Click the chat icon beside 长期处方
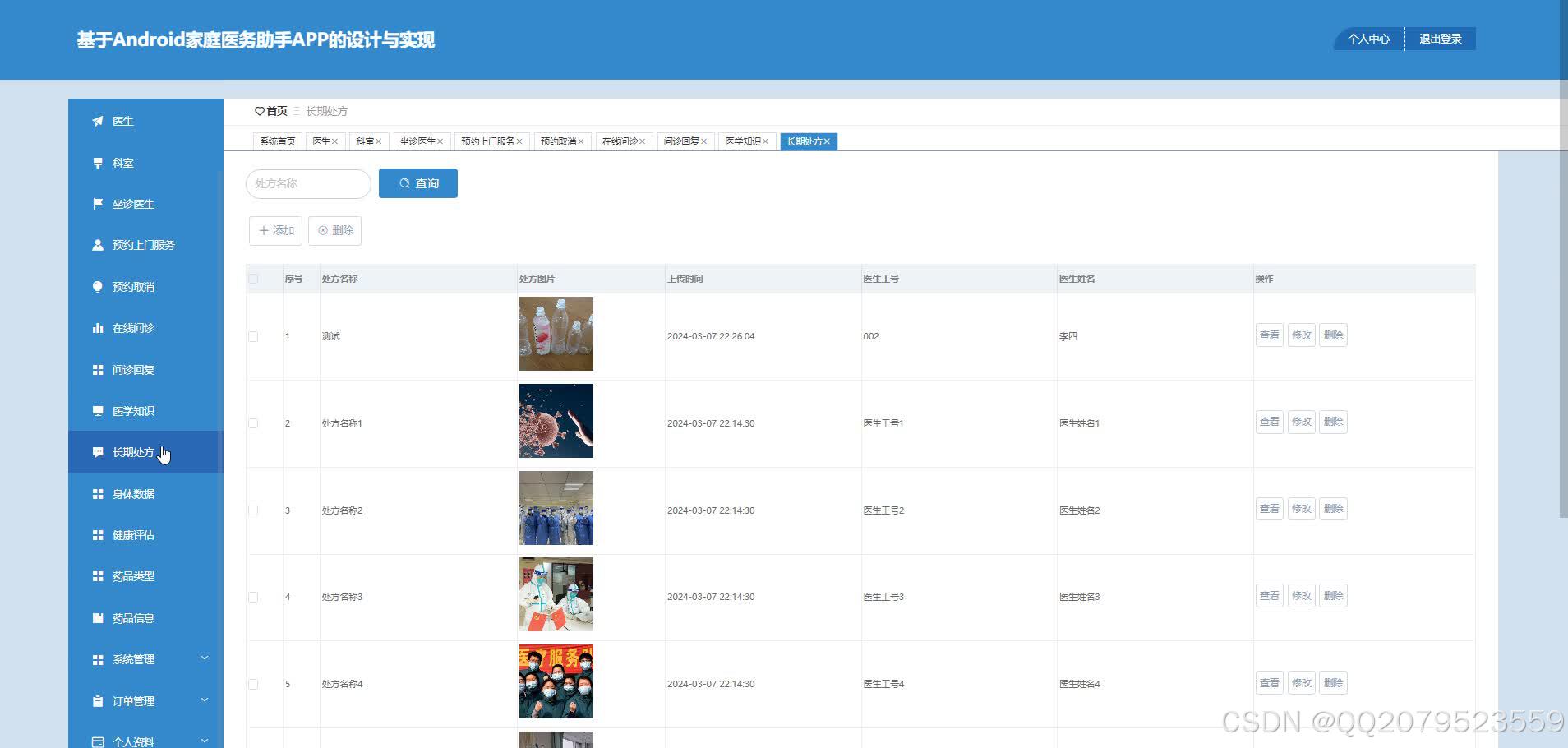This screenshot has height=748, width=1568. (98, 452)
